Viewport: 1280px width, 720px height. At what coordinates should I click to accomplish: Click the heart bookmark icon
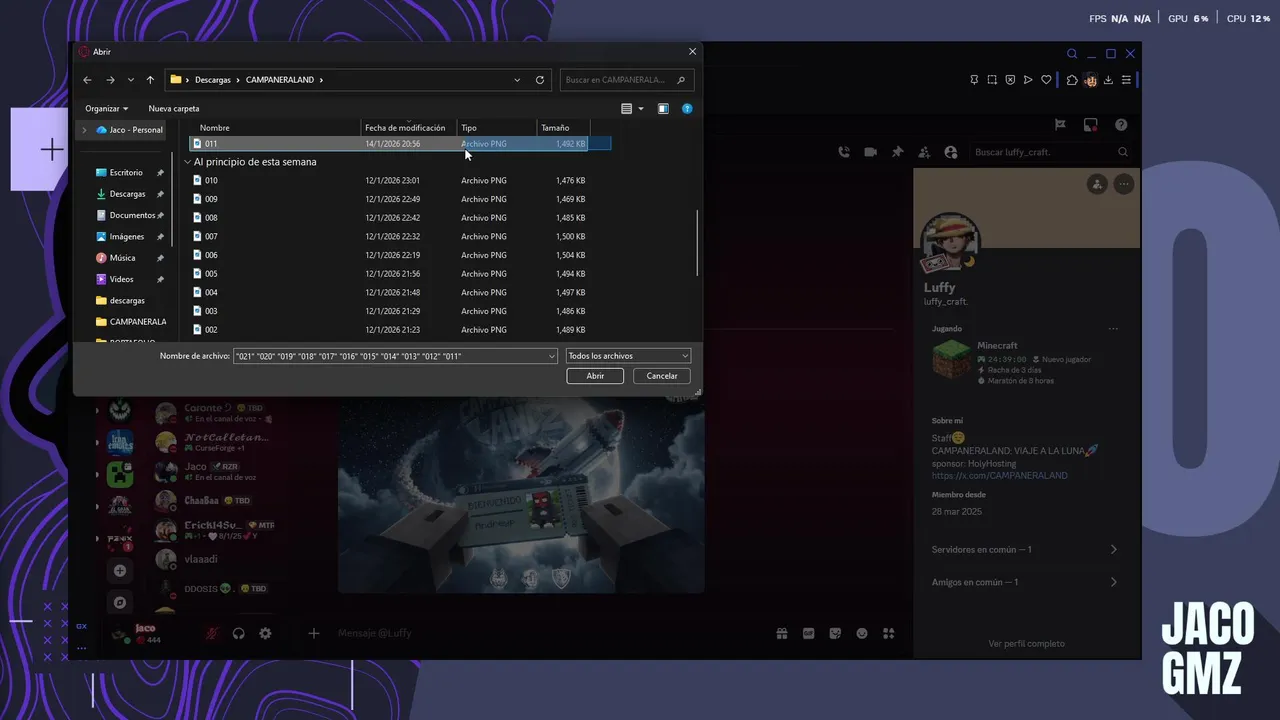pos(1046,80)
